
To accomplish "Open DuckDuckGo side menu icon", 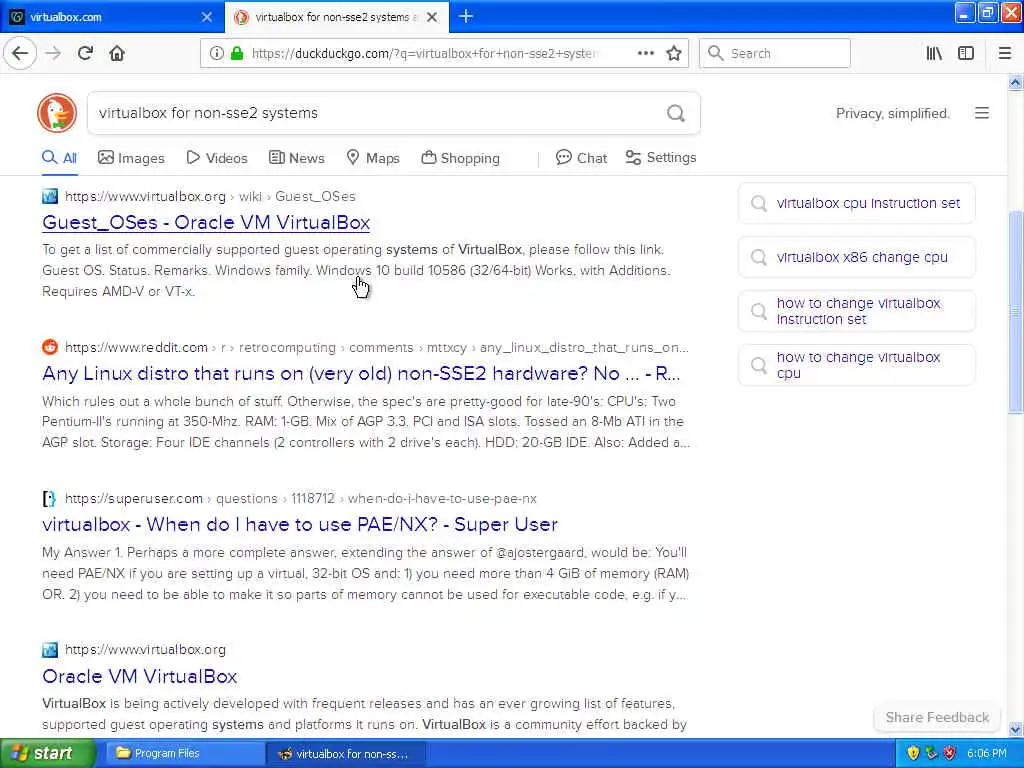I will (x=982, y=113).
